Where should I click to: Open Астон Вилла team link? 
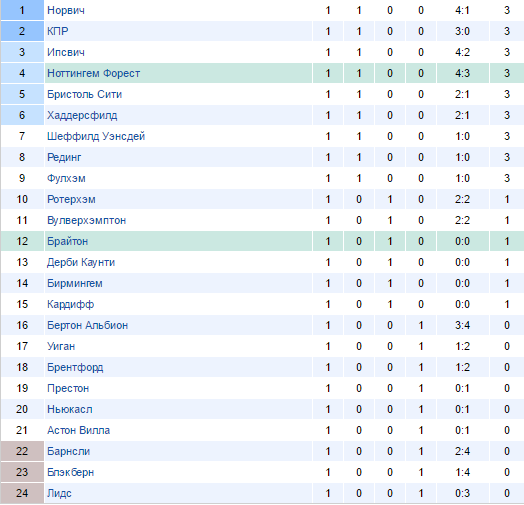point(79,430)
